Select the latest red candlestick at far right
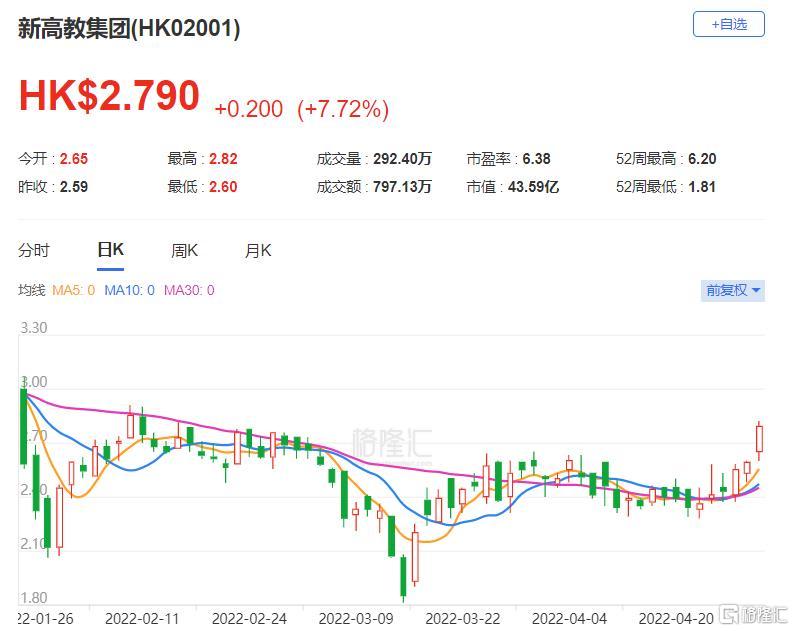794x631 pixels. click(760, 439)
